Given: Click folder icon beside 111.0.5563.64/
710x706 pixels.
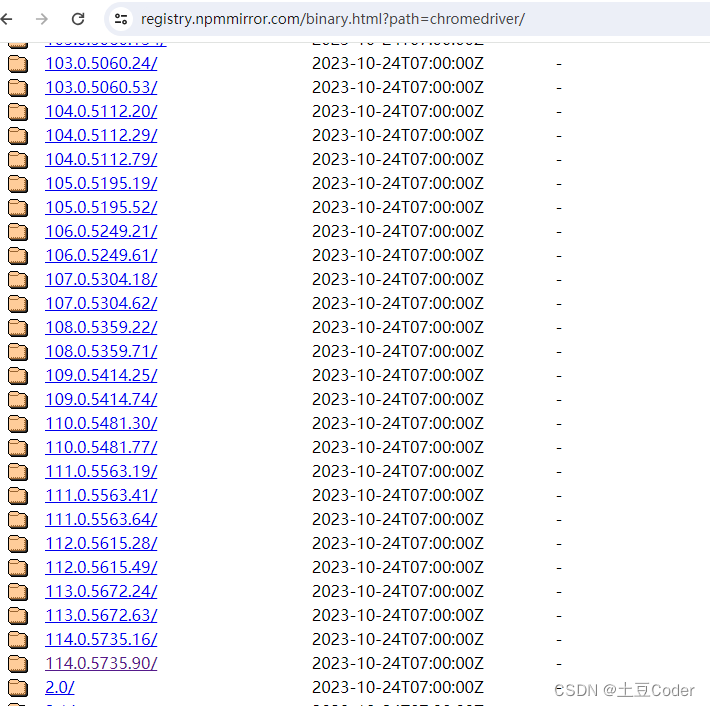Looking at the screenshot, I should pyautogui.click(x=18, y=520).
